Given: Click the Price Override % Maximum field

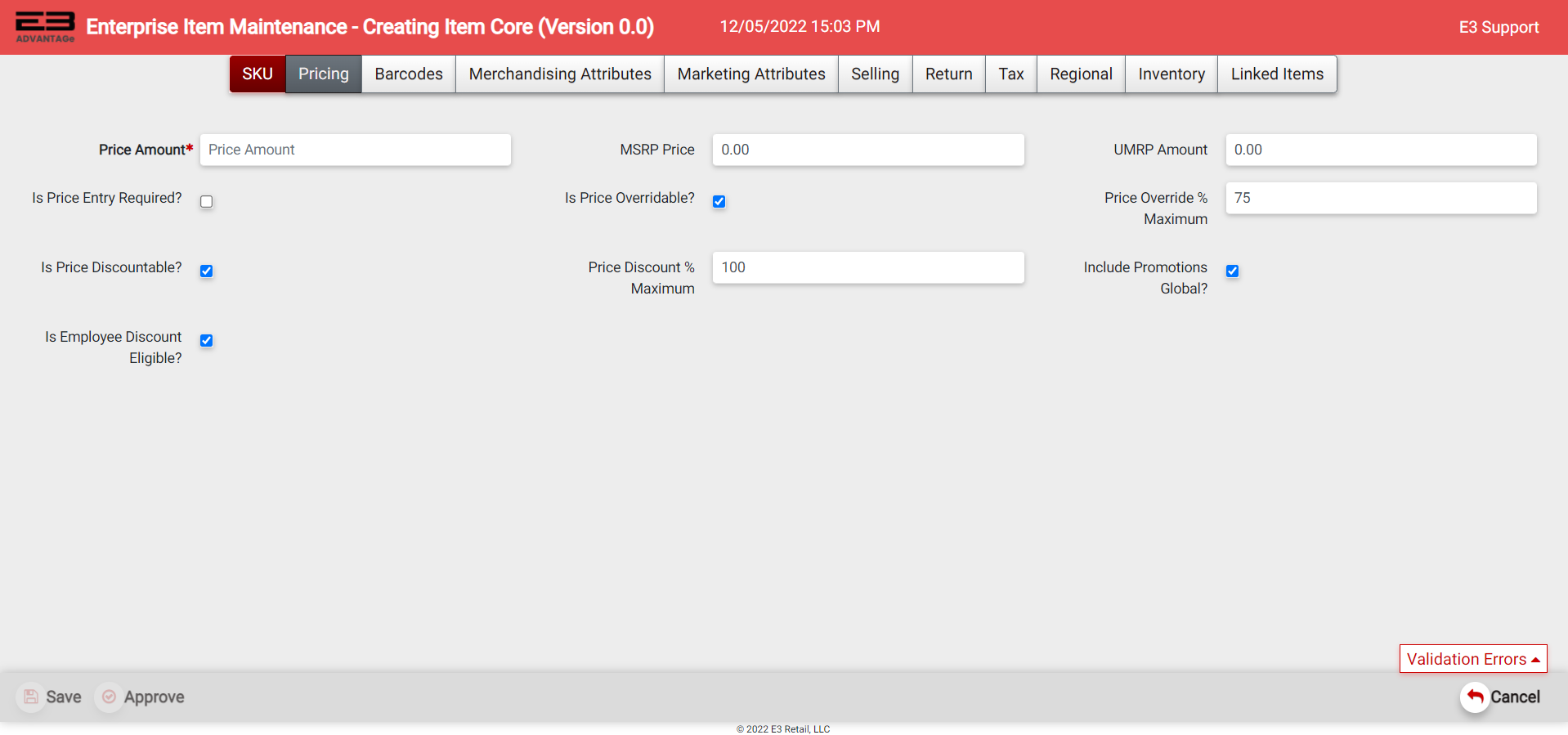Looking at the screenshot, I should click(1380, 199).
